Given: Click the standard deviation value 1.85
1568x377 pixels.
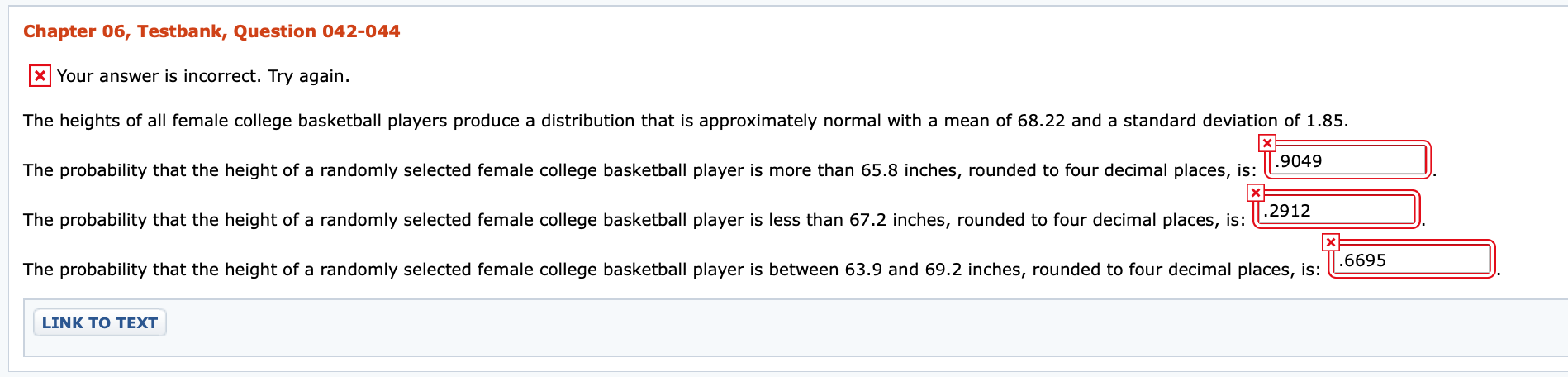Looking at the screenshot, I should point(1323,121).
